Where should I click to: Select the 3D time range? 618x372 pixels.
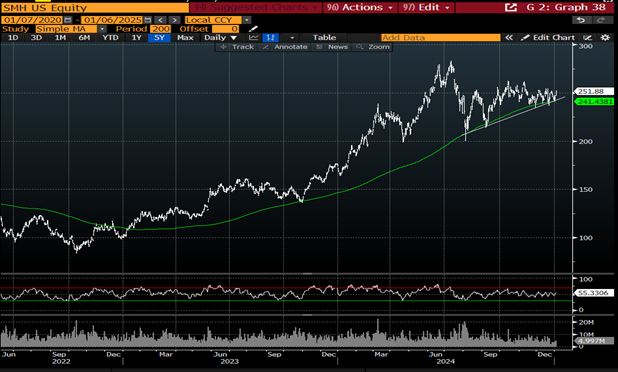[x=36, y=38]
